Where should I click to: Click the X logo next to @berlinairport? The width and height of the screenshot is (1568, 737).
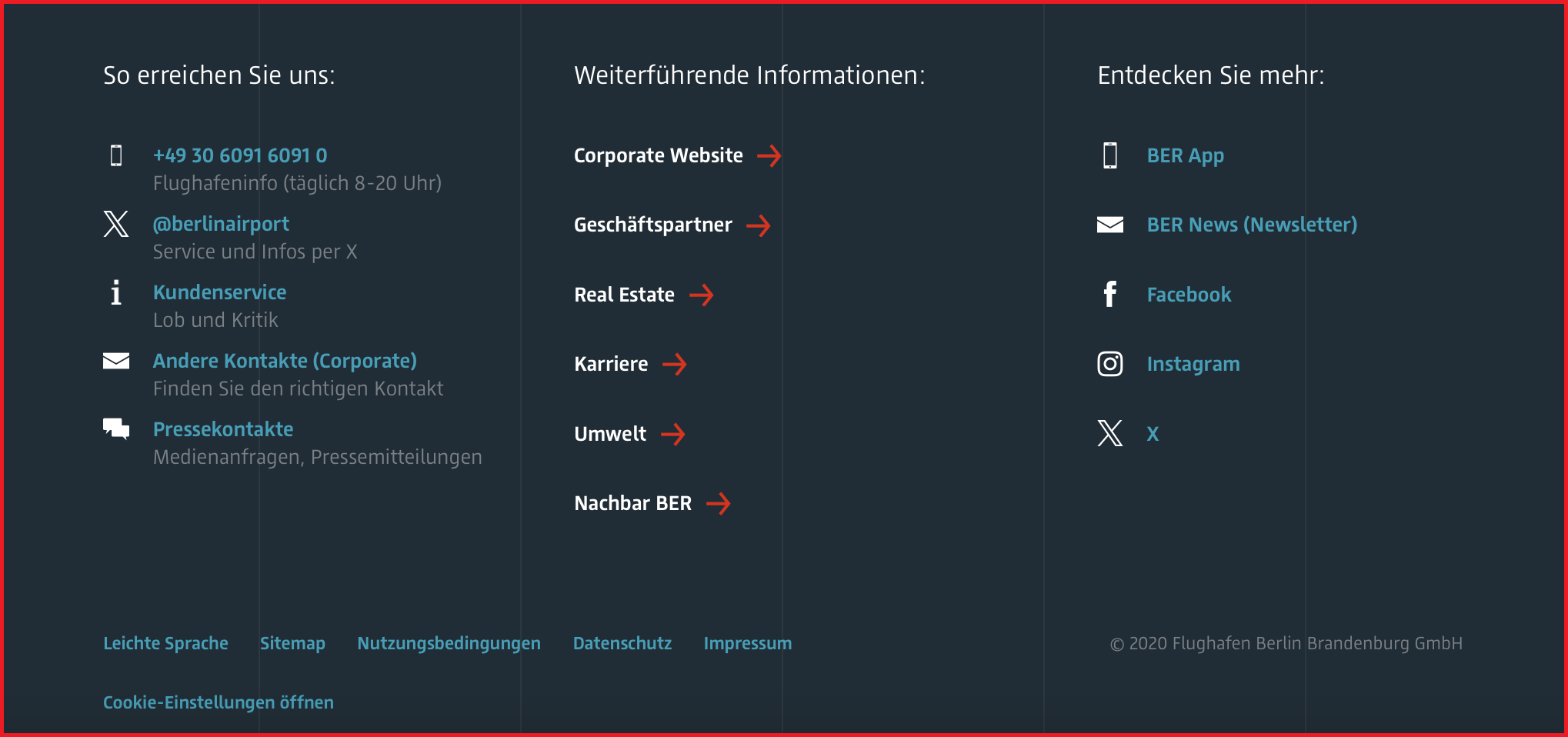(116, 224)
